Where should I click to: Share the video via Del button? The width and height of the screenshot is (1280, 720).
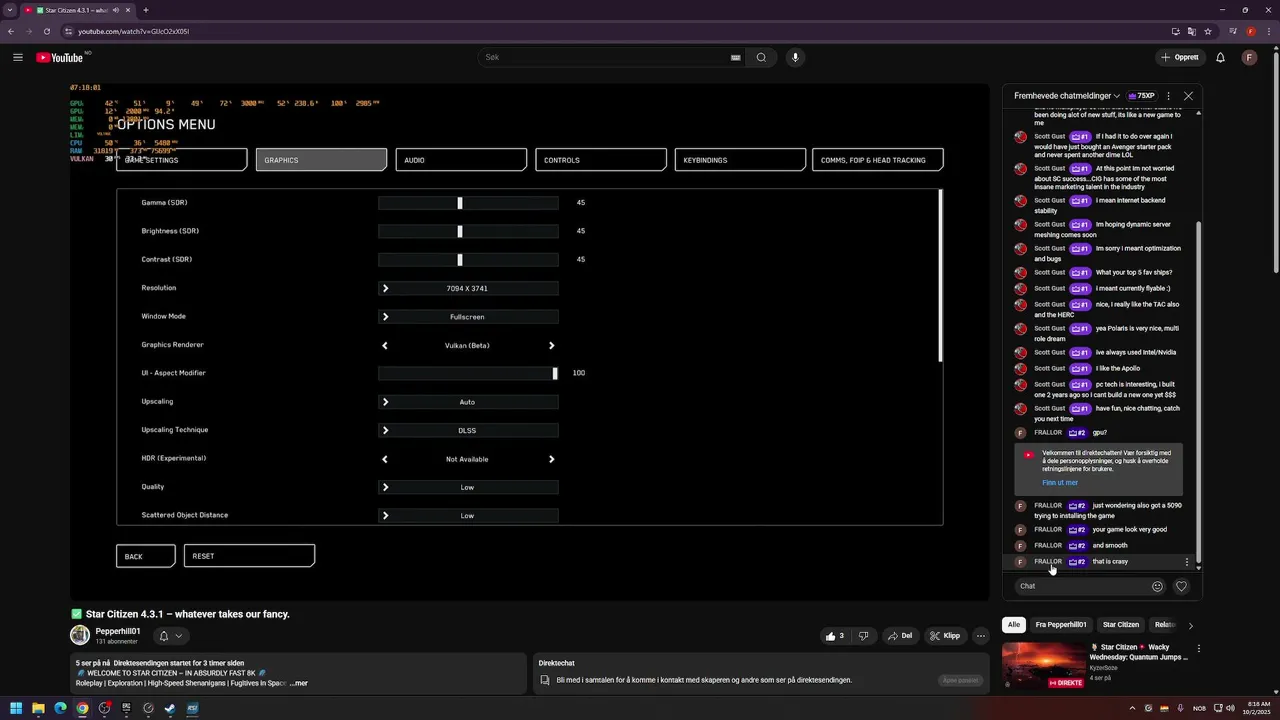(899, 636)
